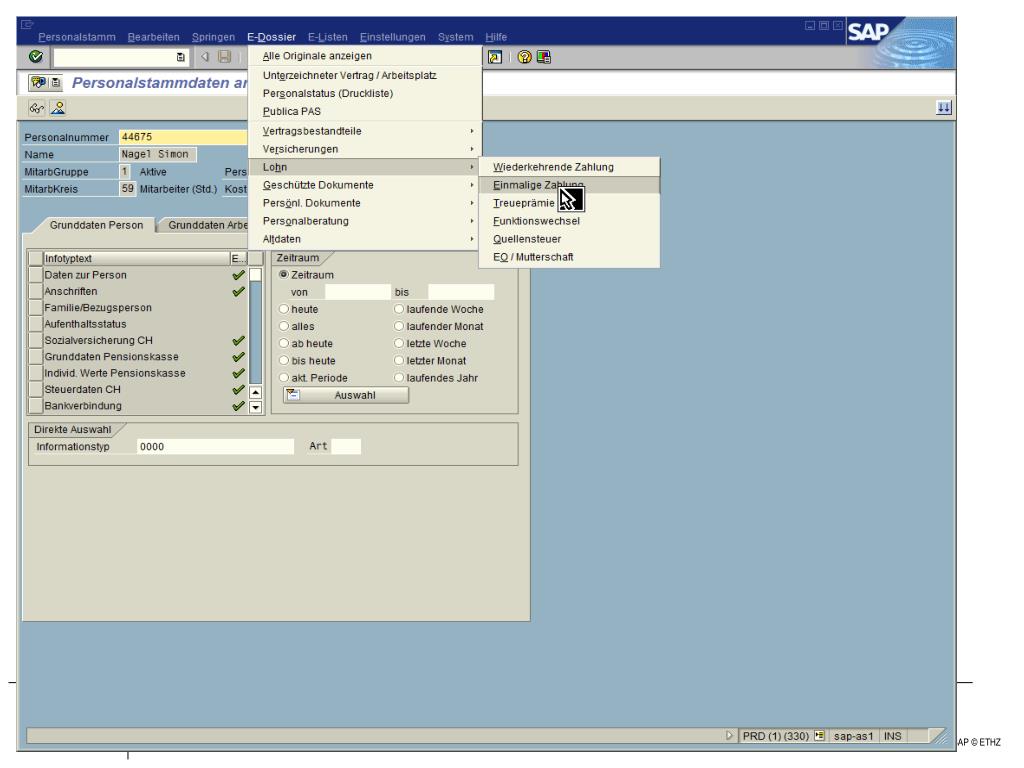Click the person overview icon
The width and height of the screenshot is (1024, 768).
tap(58, 108)
